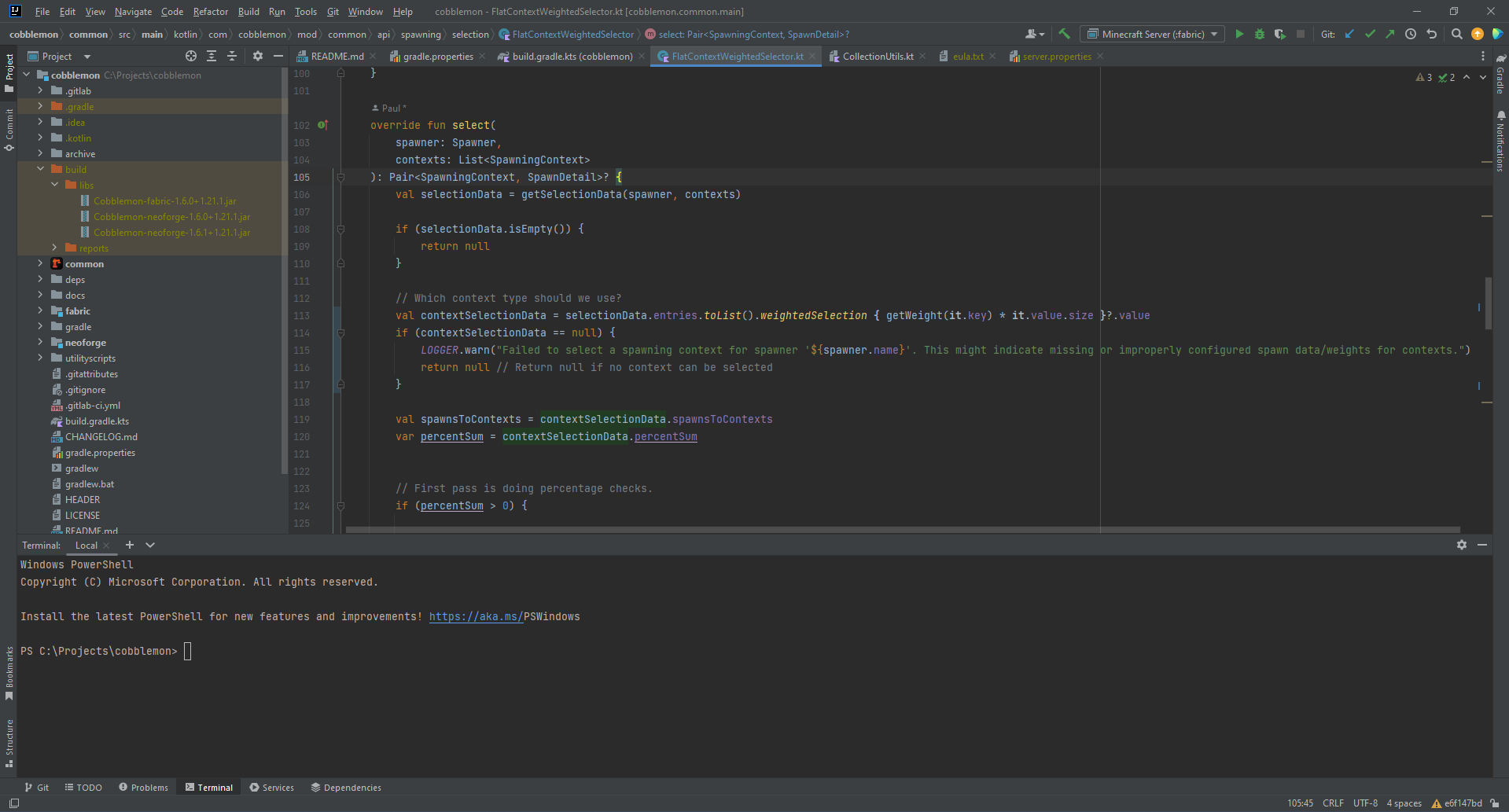
Task: Push commits with Git green arrow
Action: (1390, 34)
